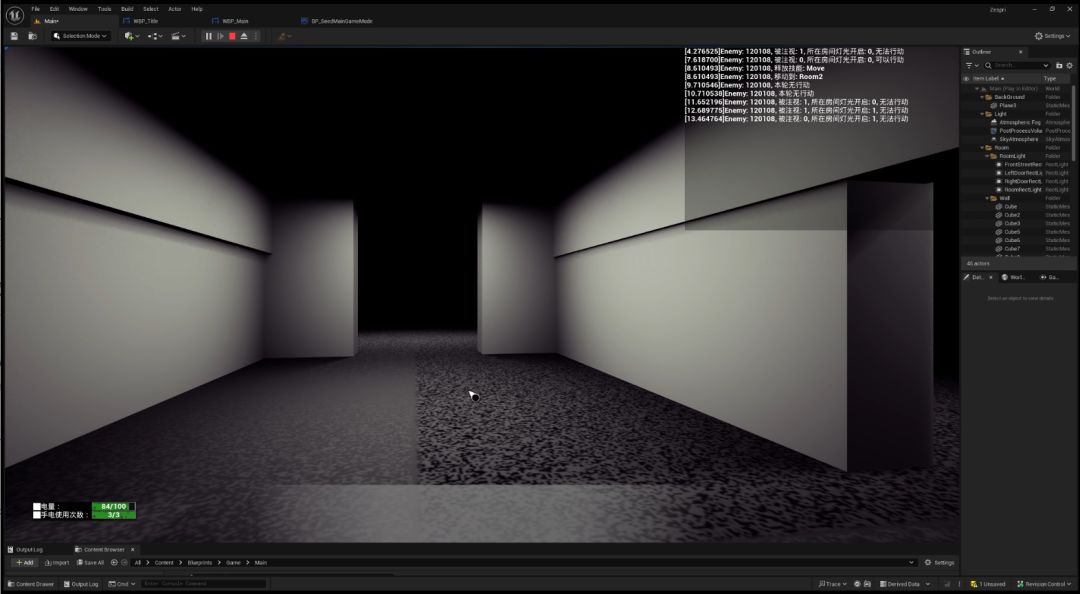The width and height of the screenshot is (1080, 594).
Task: Open the Revision Control dropdown
Action: pyautogui.click(x=1043, y=584)
